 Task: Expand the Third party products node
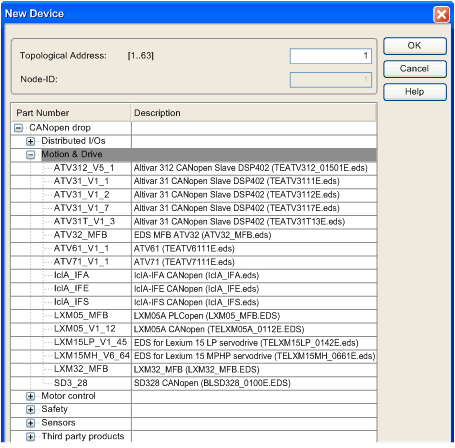tap(31, 437)
